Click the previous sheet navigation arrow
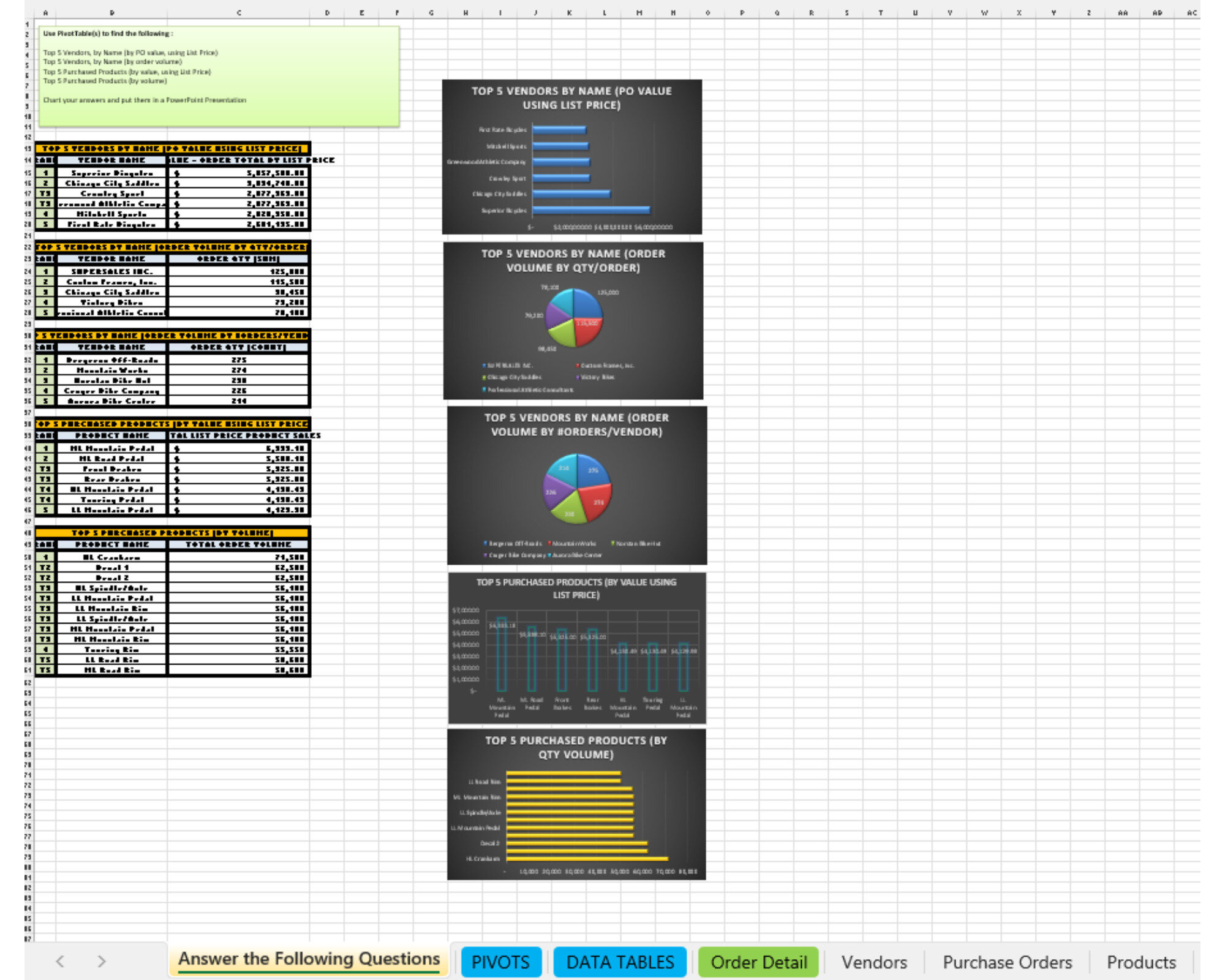Image resolution: width=1225 pixels, height=980 pixels. point(60,961)
